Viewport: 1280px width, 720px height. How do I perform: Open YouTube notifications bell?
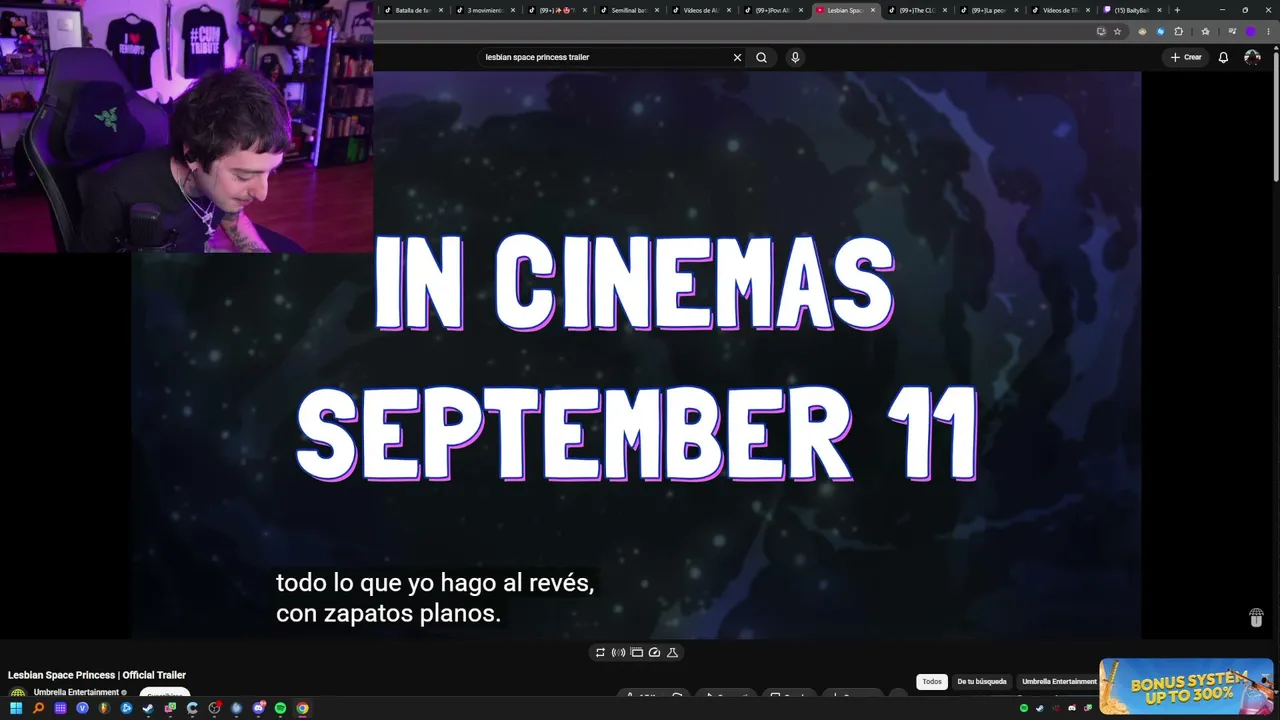(1223, 57)
